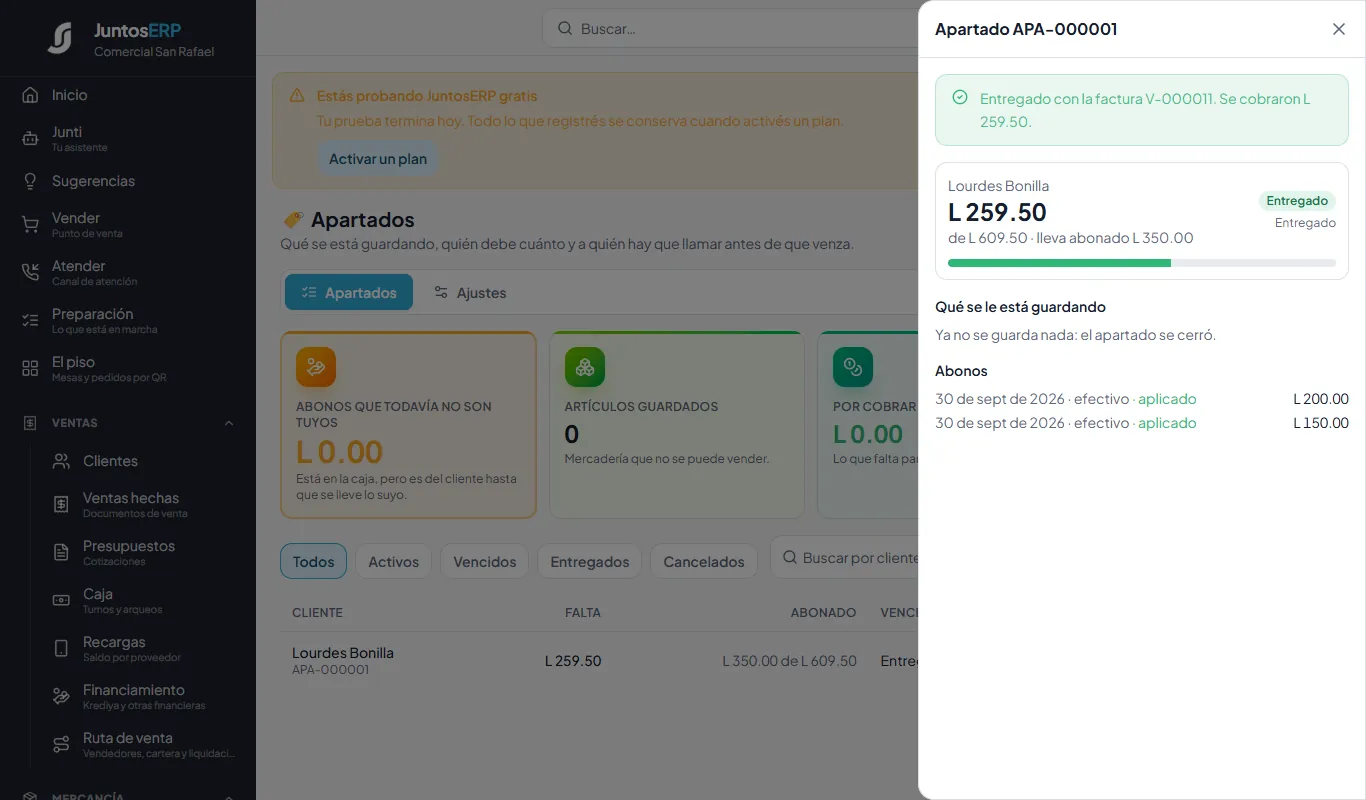Click the search magnifier icon in top bar

(565, 29)
